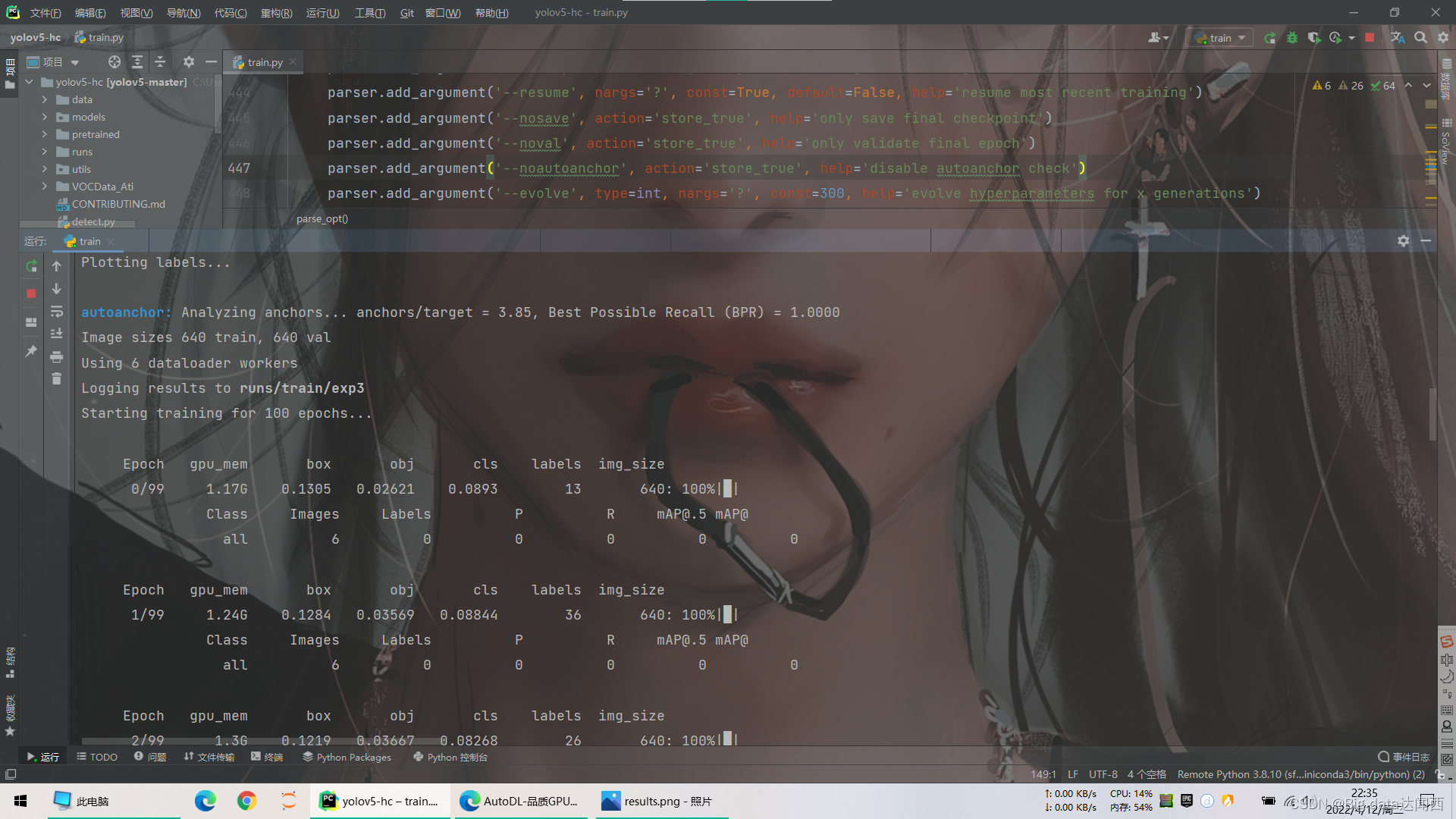Image resolution: width=1456 pixels, height=819 pixels.
Task: Click the Debug bug icon in toolbar
Action: point(1292,38)
